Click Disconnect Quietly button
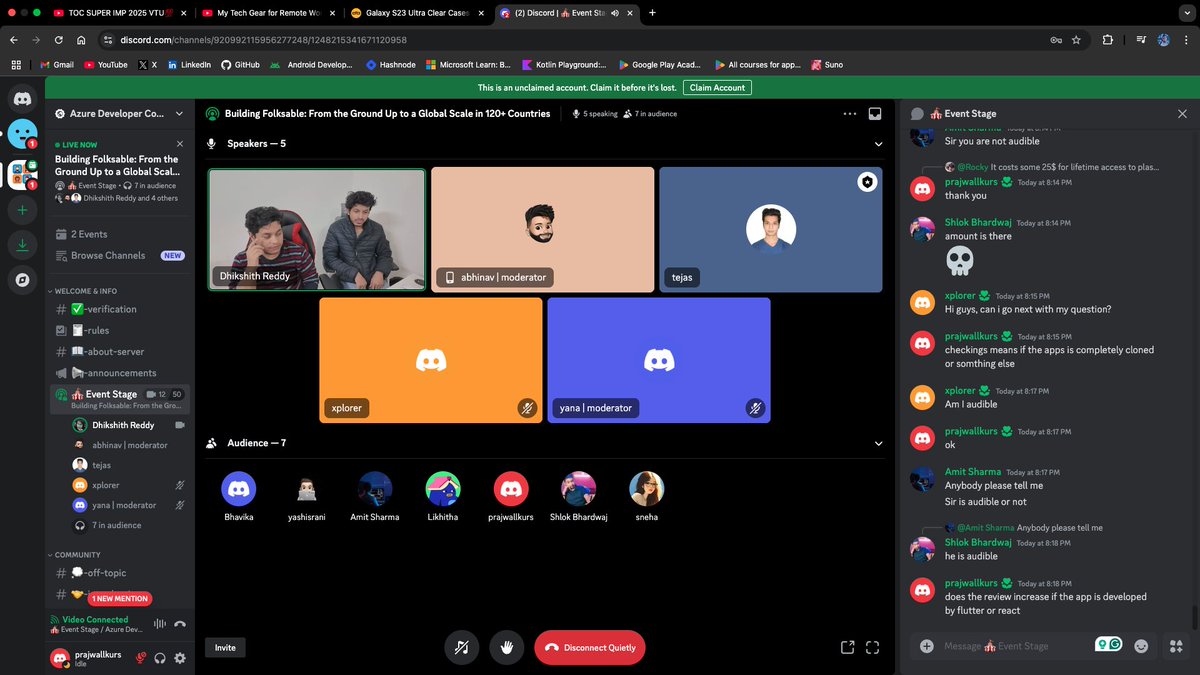 point(589,647)
